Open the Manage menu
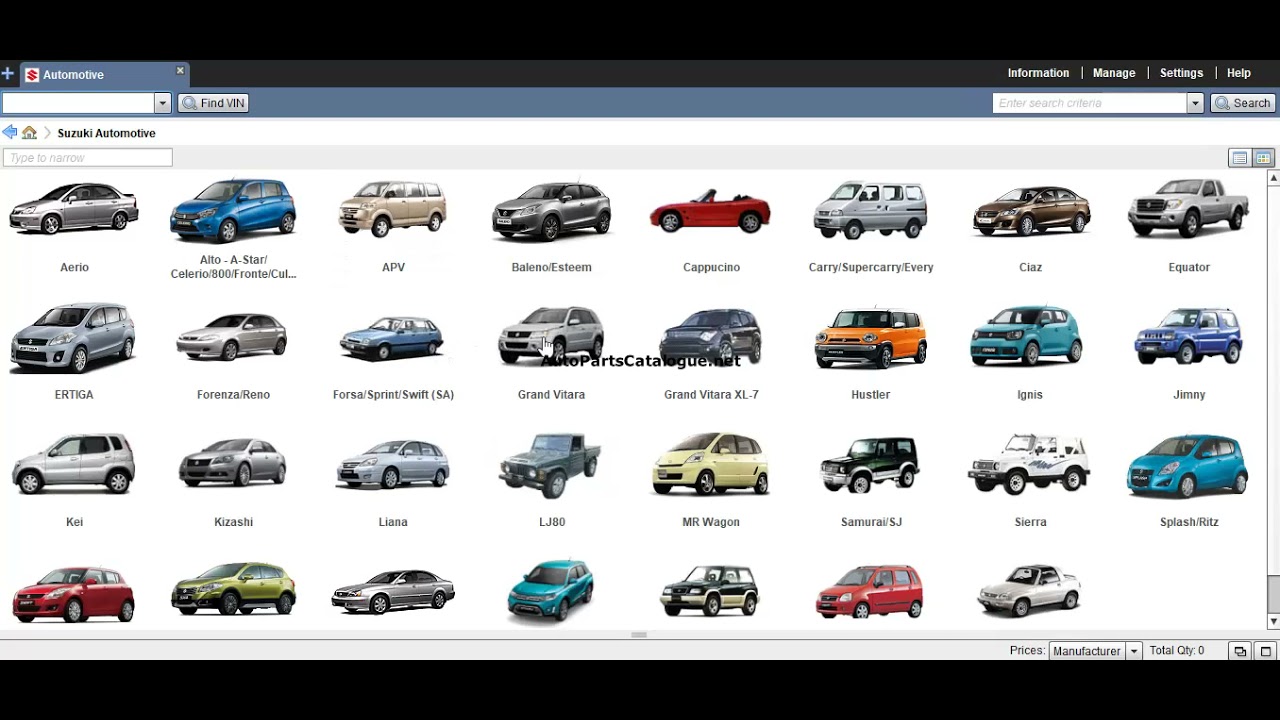The width and height of the screenshot is (1280, 720). (x=1114, y=73)
